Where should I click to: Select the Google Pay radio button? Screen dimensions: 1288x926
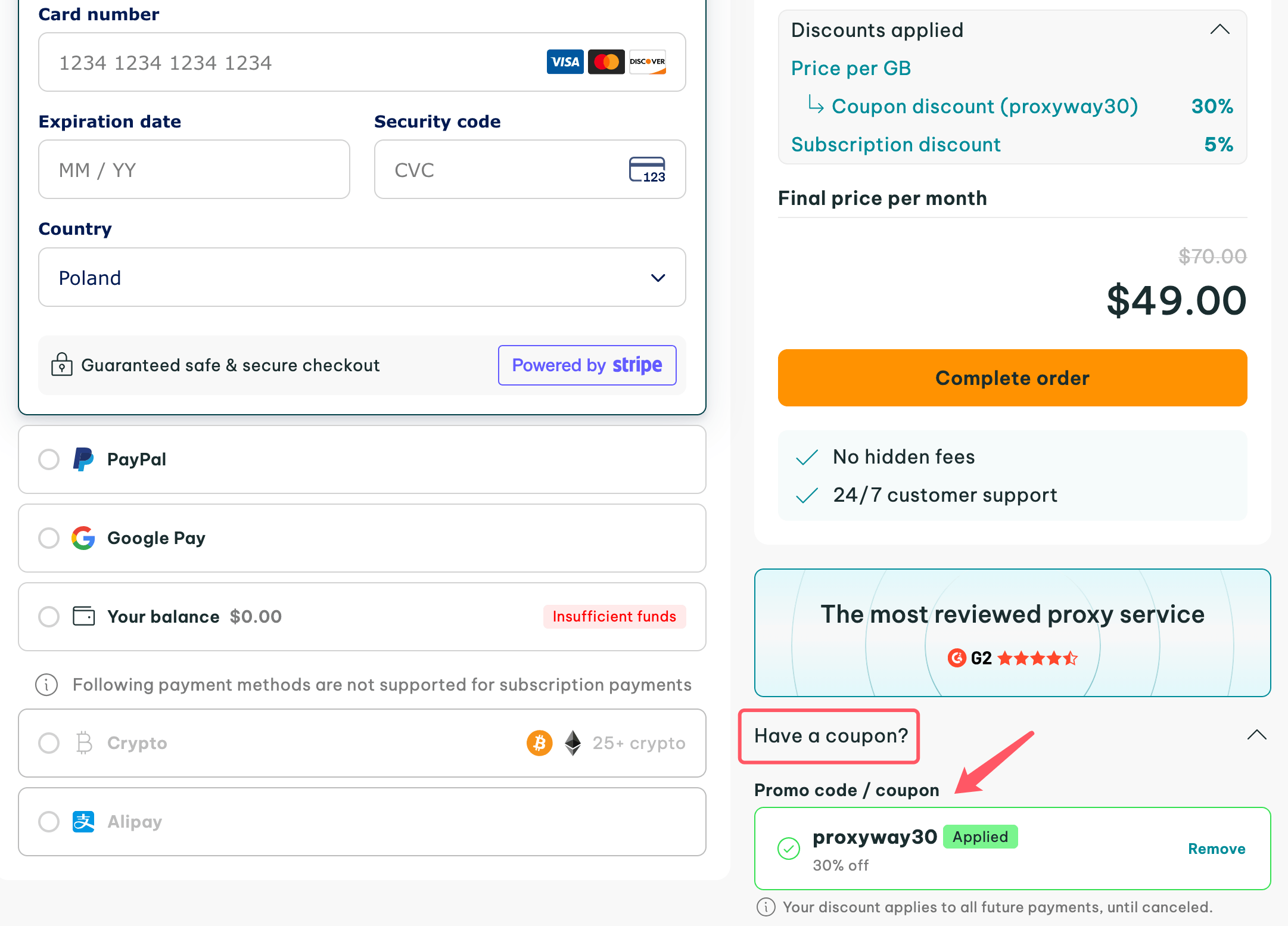point(49,538)
